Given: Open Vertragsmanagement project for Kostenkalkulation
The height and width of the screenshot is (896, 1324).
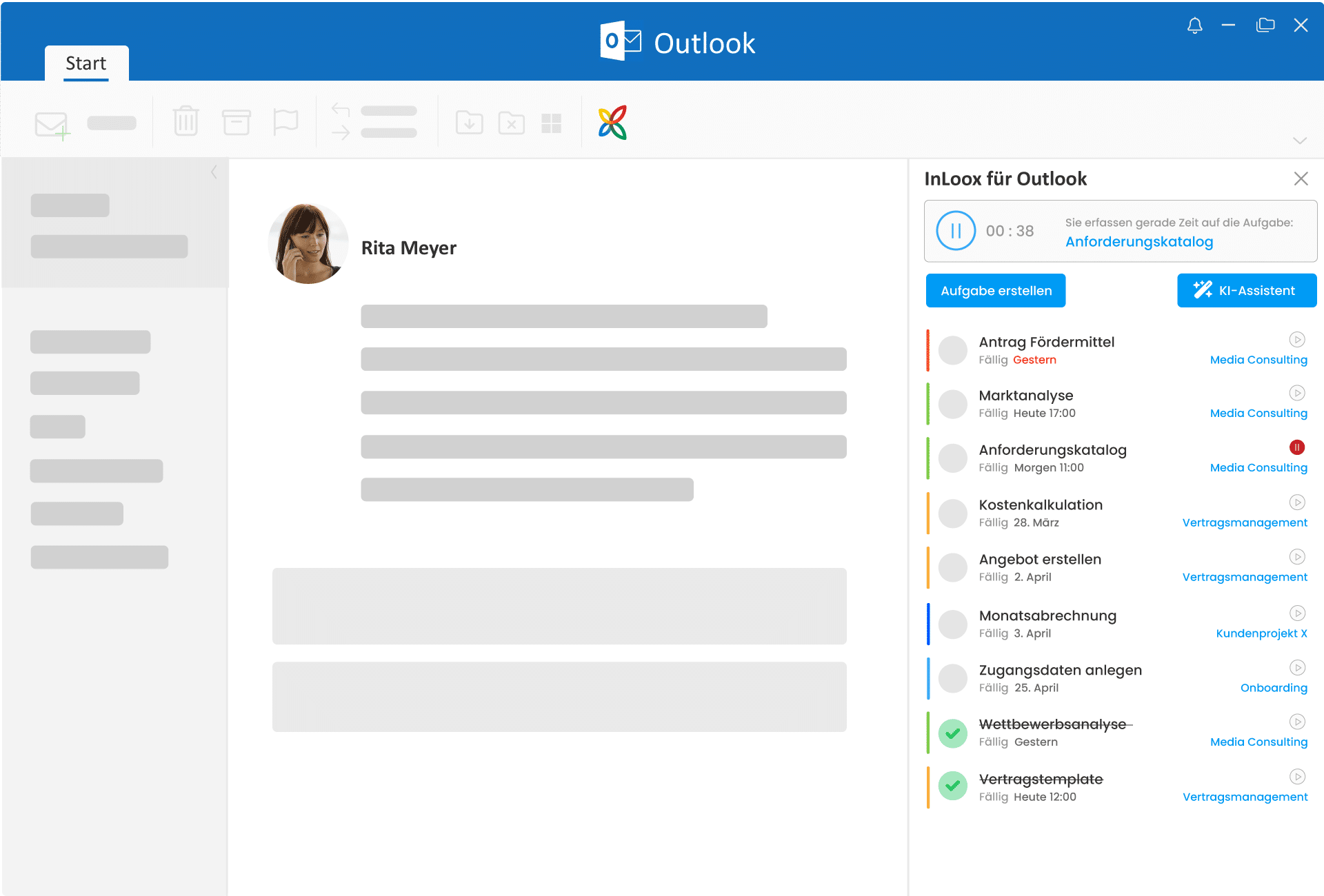Looking at the screenshot, I should pos(1245,522).
